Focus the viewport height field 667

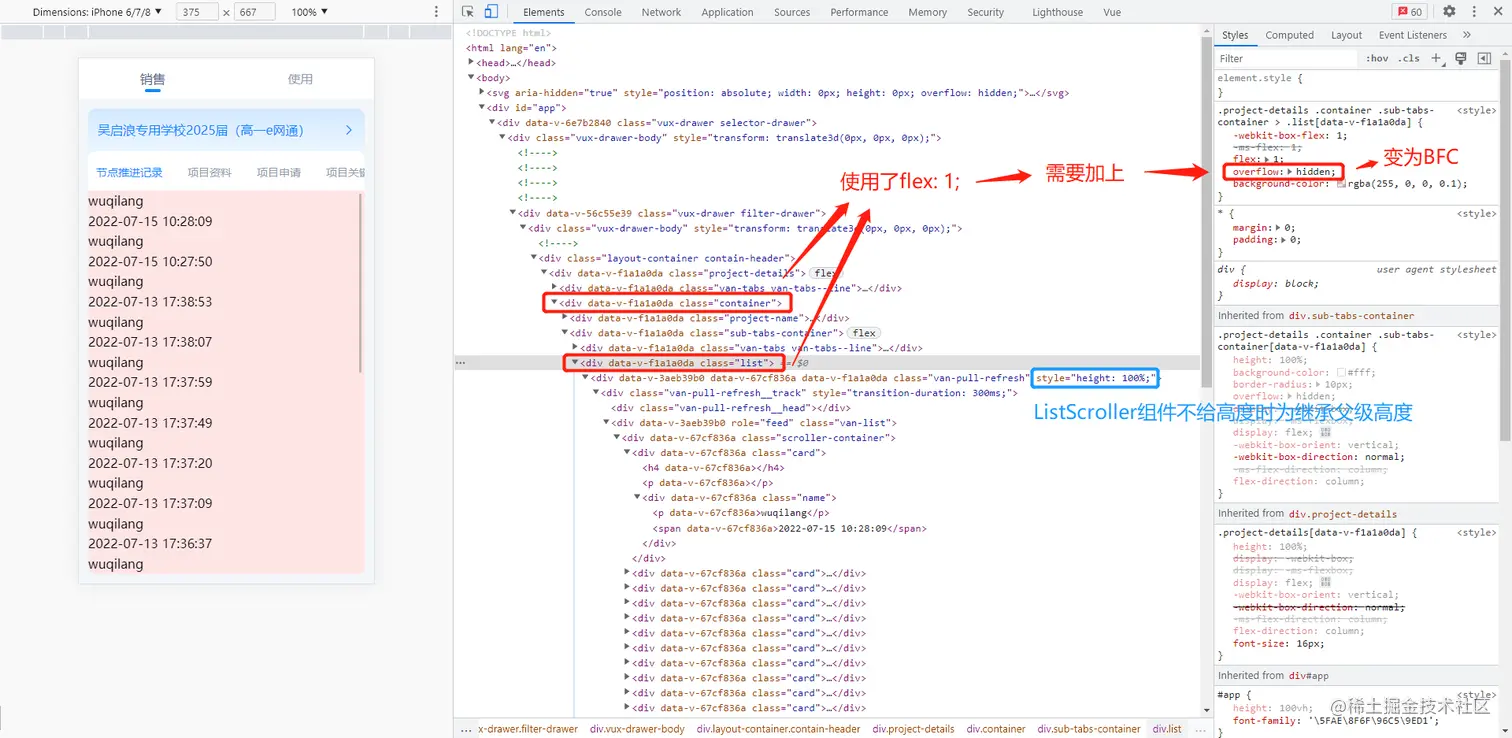pyautogui.click(x=255, y=12)
